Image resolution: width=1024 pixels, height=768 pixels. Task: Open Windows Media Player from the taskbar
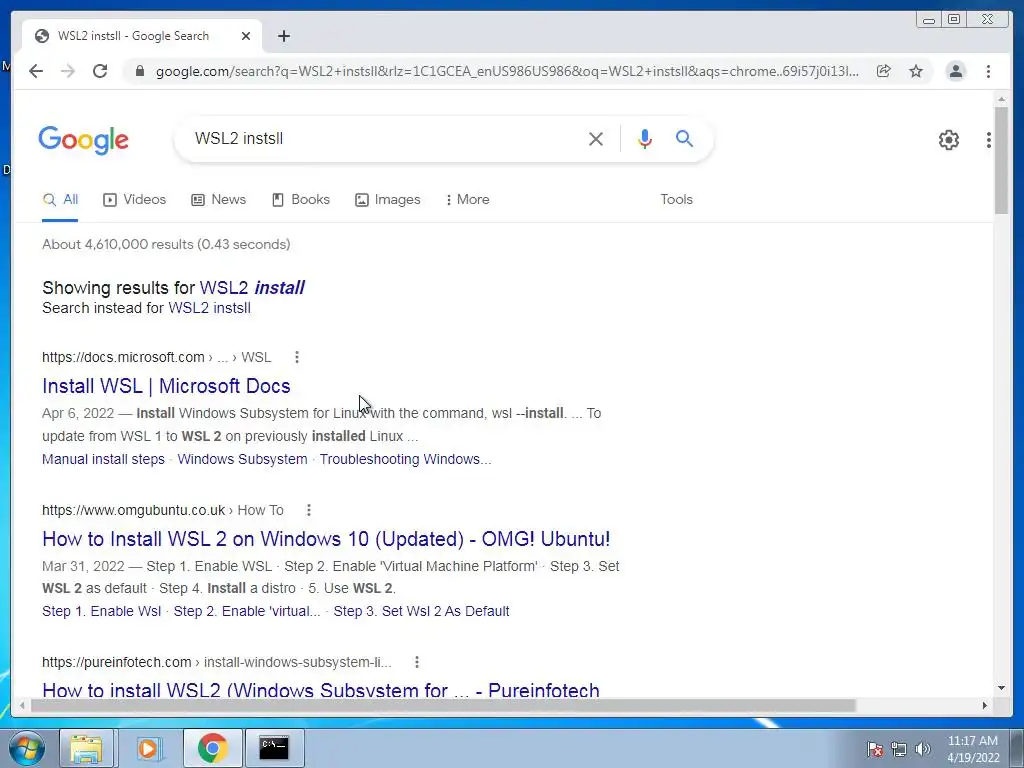(x=149, y=748)
